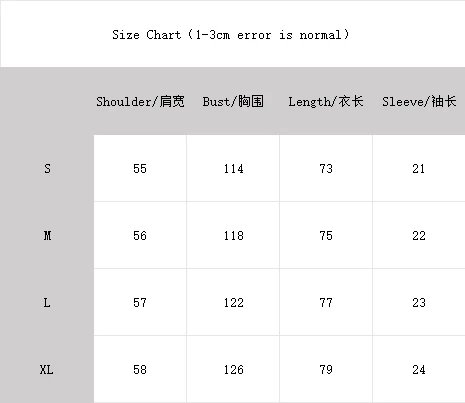Click the S size row label
The image size is (465, 403).
47,169
